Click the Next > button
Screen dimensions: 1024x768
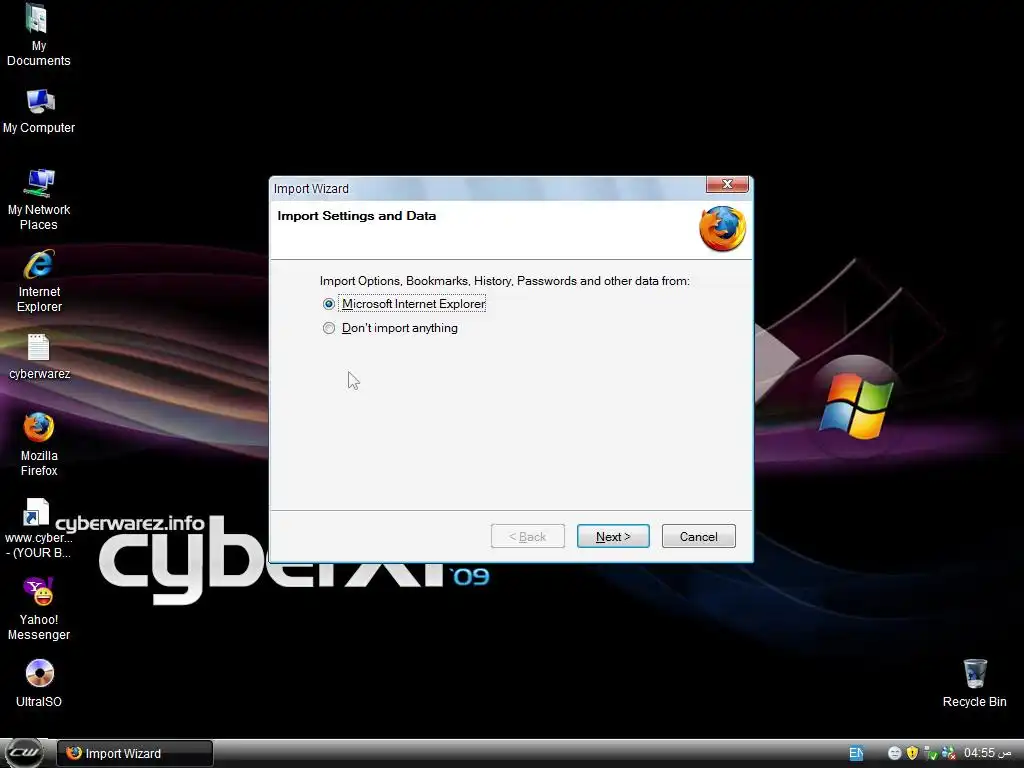point(613,536)
